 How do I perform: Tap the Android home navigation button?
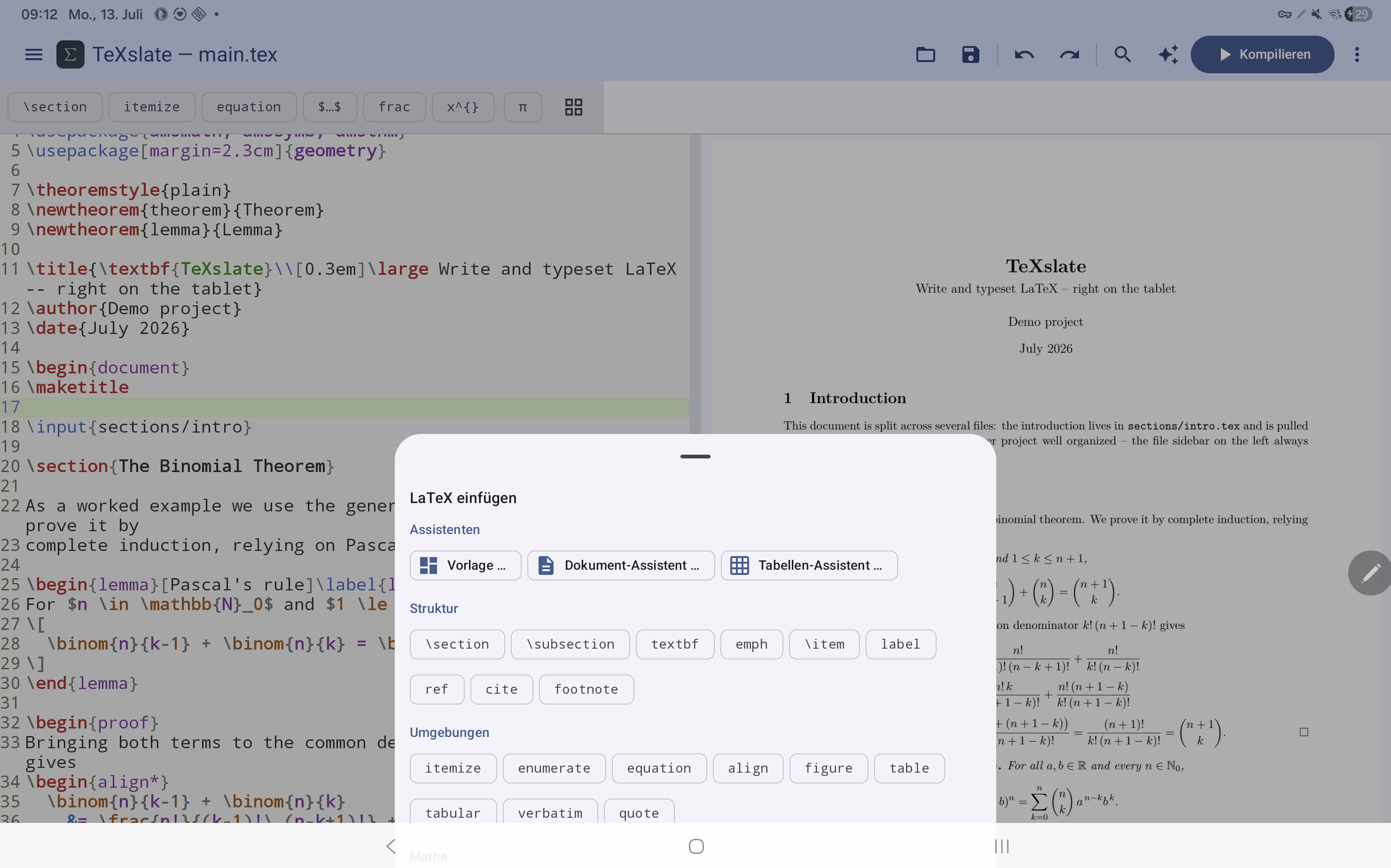696,846
